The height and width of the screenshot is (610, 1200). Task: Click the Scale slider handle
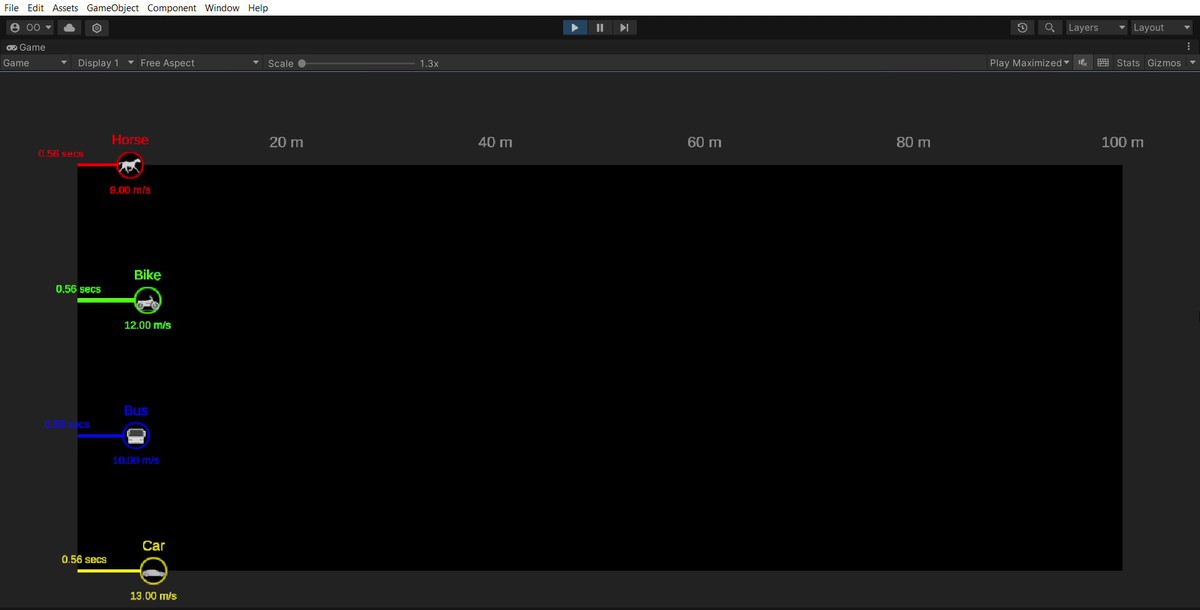302,63
